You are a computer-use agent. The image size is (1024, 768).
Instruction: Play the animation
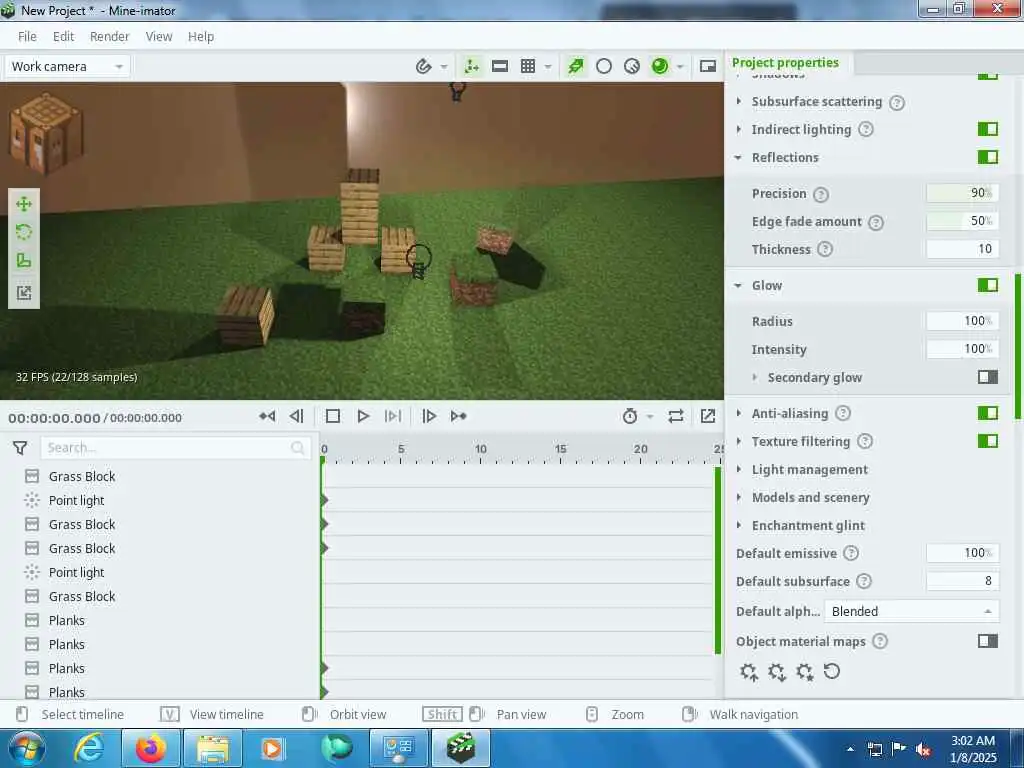pyautogui.click(x=363, y=416)
